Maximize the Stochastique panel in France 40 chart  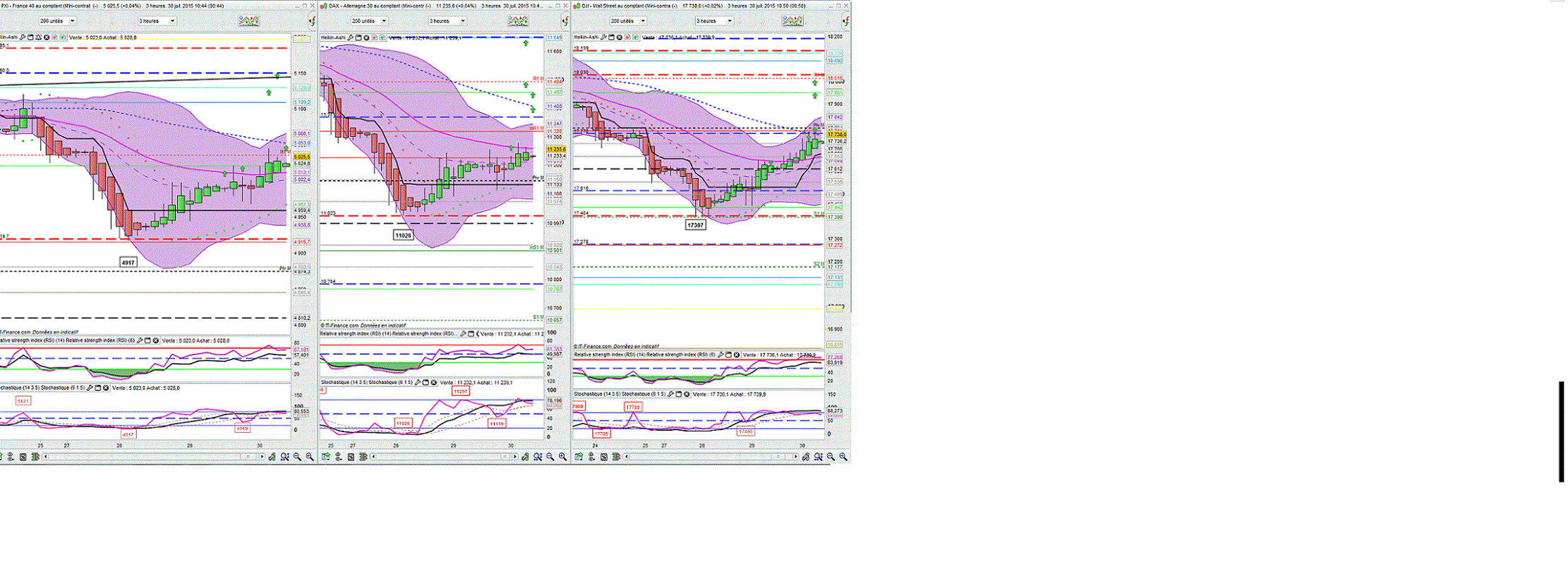(97, 388)
